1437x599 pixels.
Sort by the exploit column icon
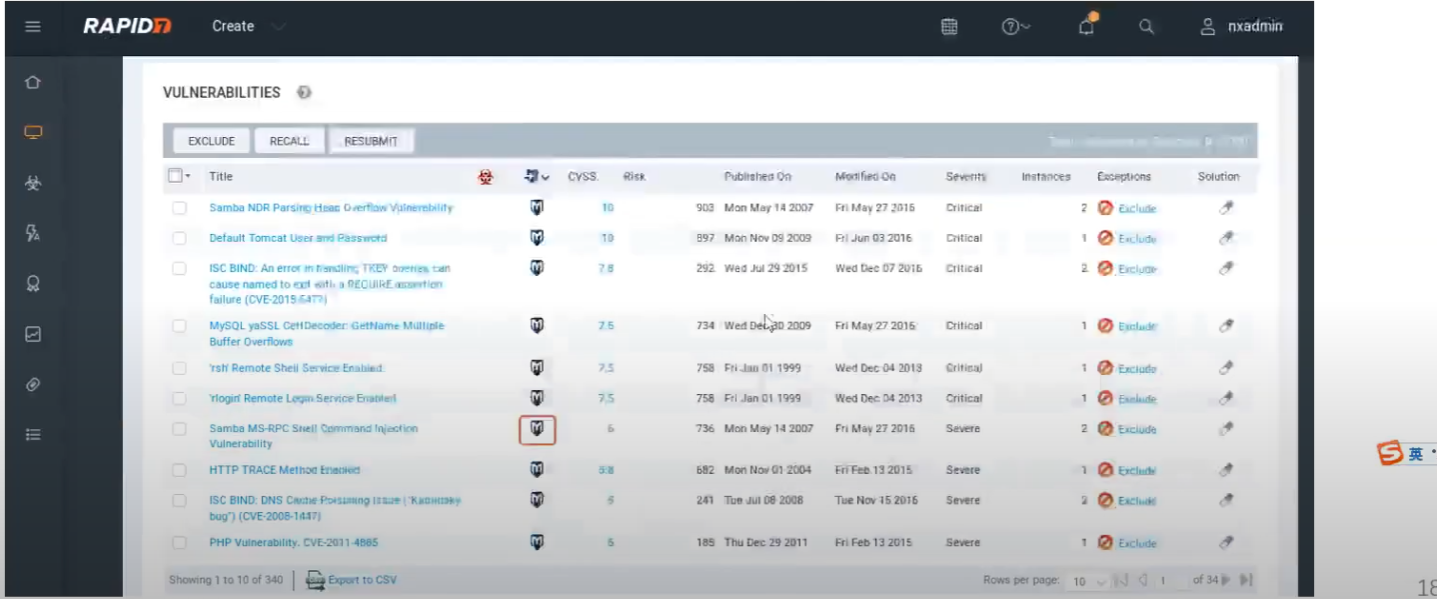[537, 177]
